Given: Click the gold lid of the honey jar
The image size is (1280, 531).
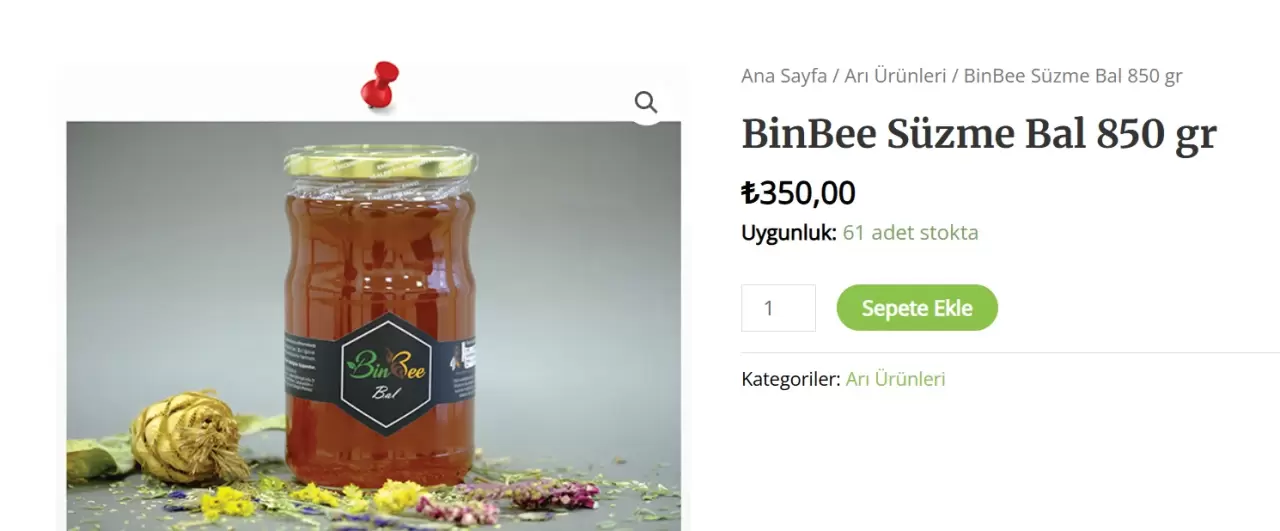Looking at the screenshot, I should point(380,163).
